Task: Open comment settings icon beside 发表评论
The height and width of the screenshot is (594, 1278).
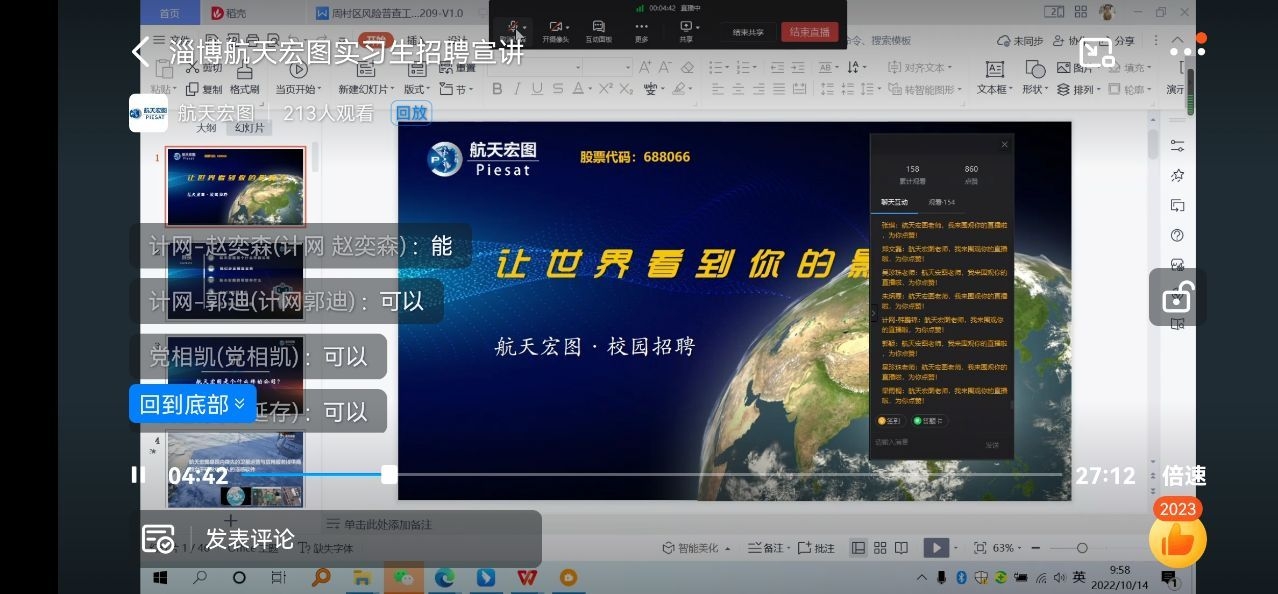Action: (158, 539)
